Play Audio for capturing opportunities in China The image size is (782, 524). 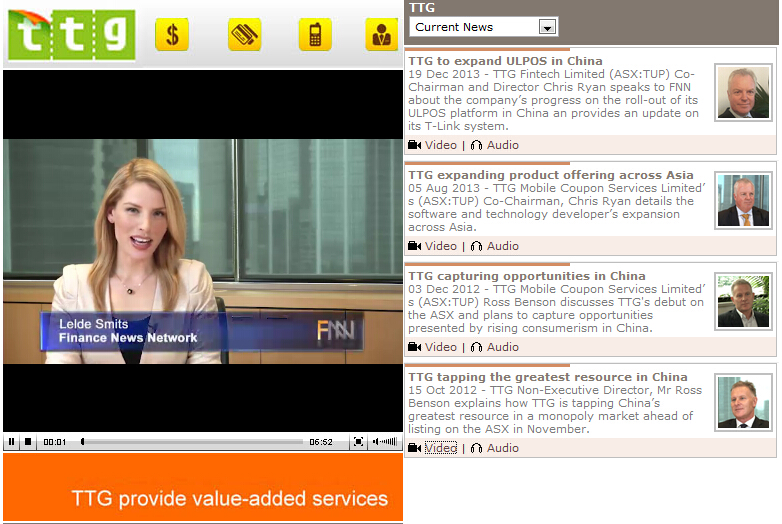pyautogui.click(x=503, y=347)
